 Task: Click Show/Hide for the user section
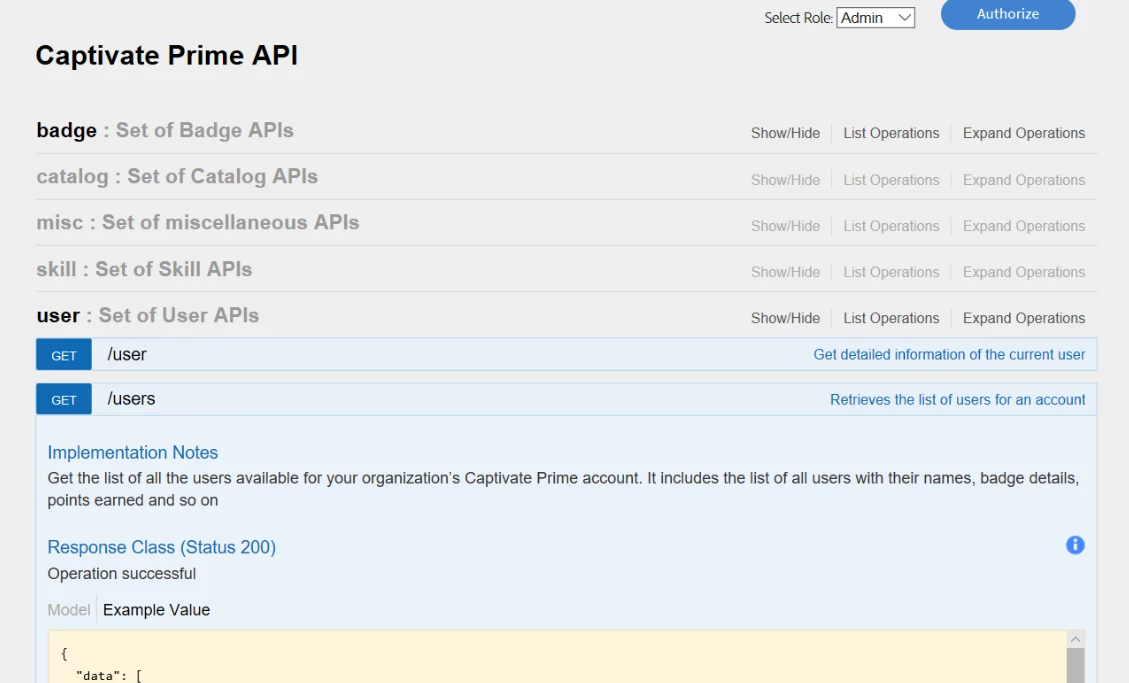point(785,318)
